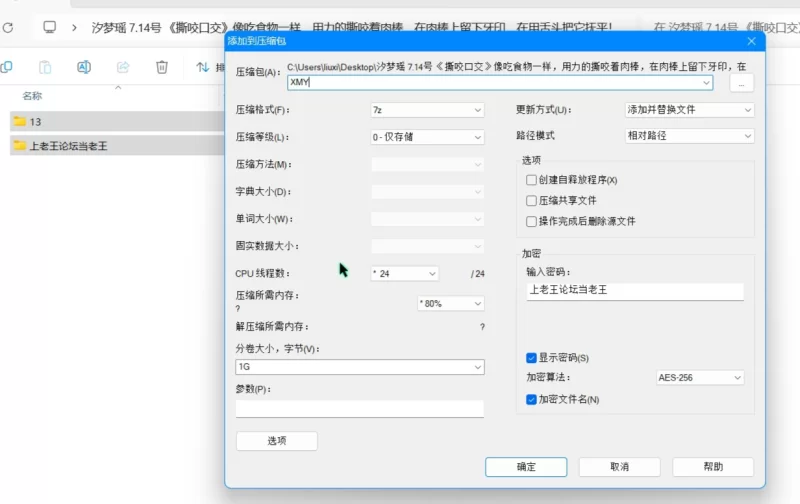The width and height of the screenshot is (800, 504).
Task: Click the 取消 button
Action: 619,467
